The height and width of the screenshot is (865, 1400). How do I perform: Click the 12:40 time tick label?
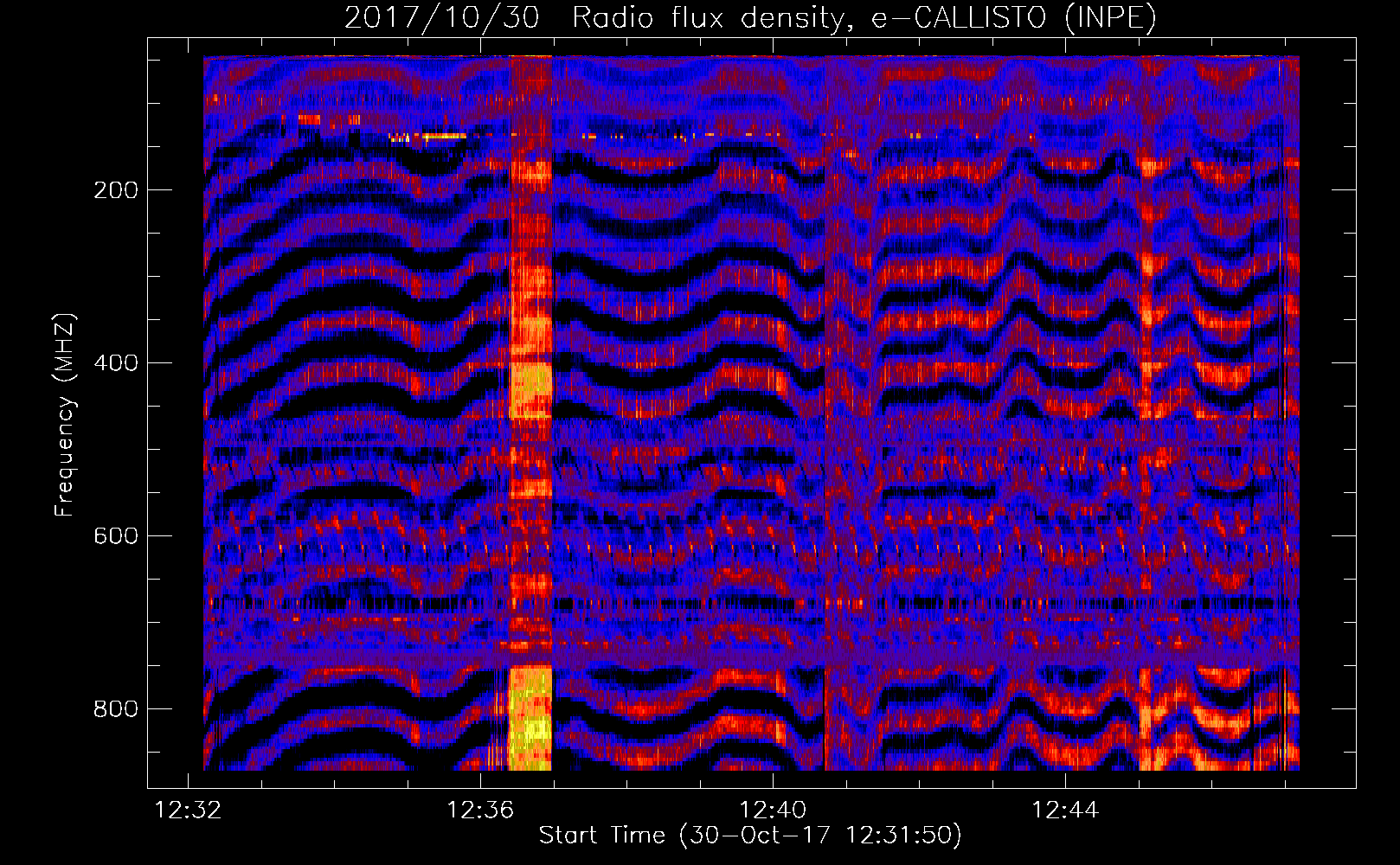pyautogui.click(x=773, y=811)
